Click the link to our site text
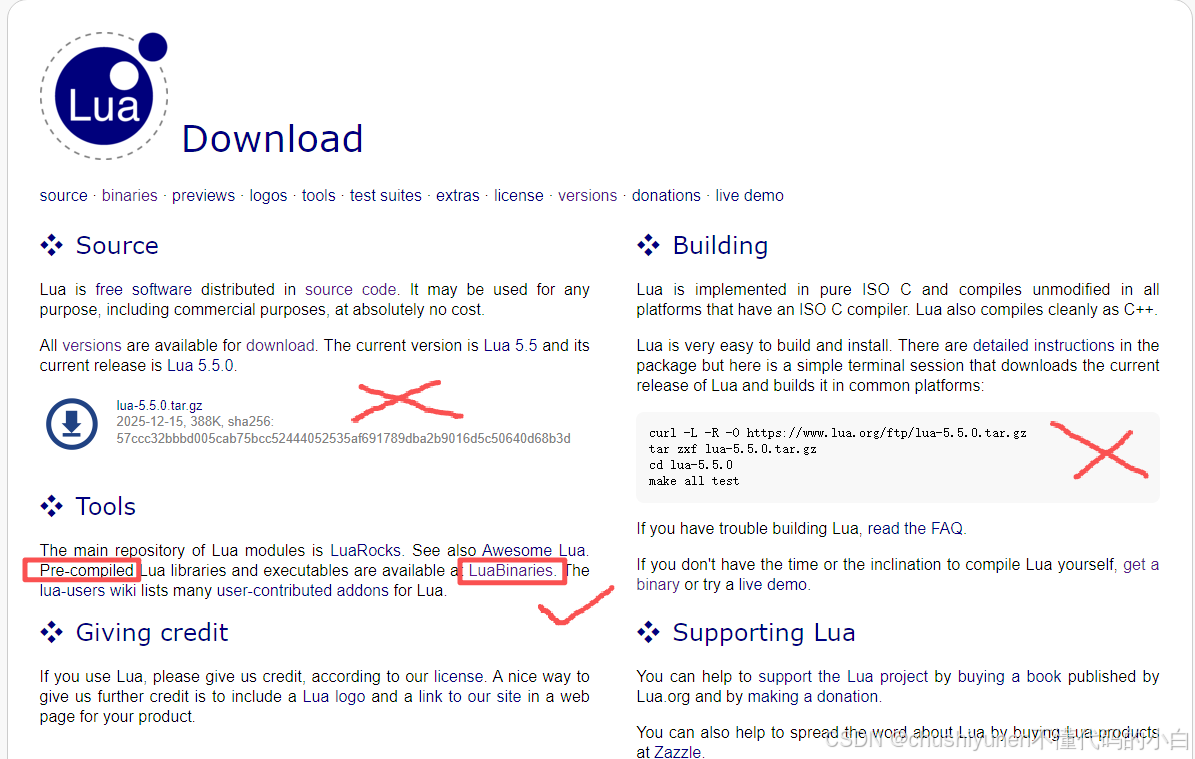The height and width of the screenshot is (759, 1195). coord(469,697)
